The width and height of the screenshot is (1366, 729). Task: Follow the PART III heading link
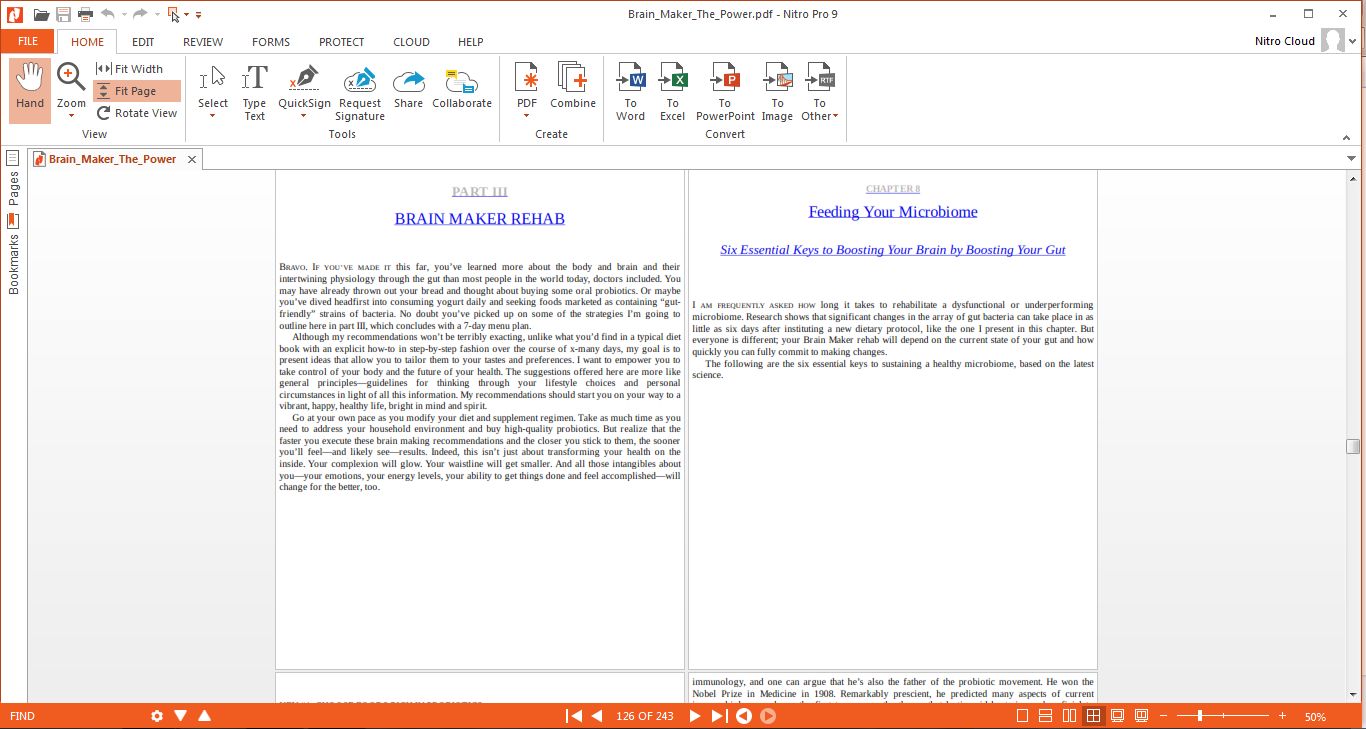point(480,192)
